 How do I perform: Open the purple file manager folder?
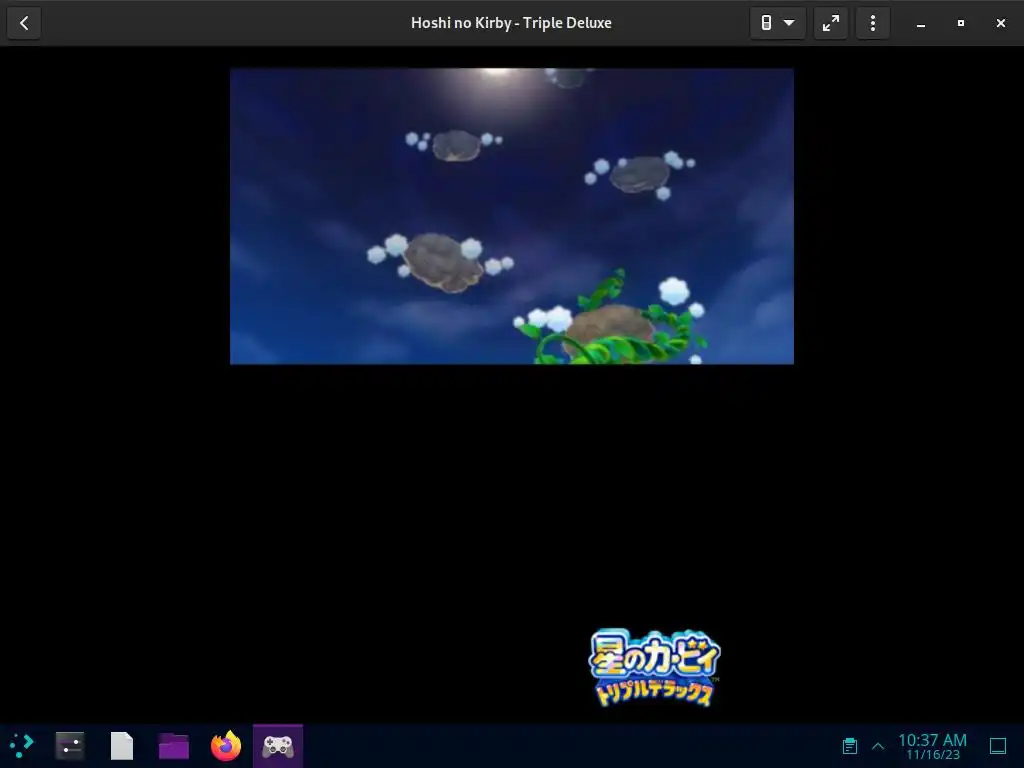click(174, 746)
